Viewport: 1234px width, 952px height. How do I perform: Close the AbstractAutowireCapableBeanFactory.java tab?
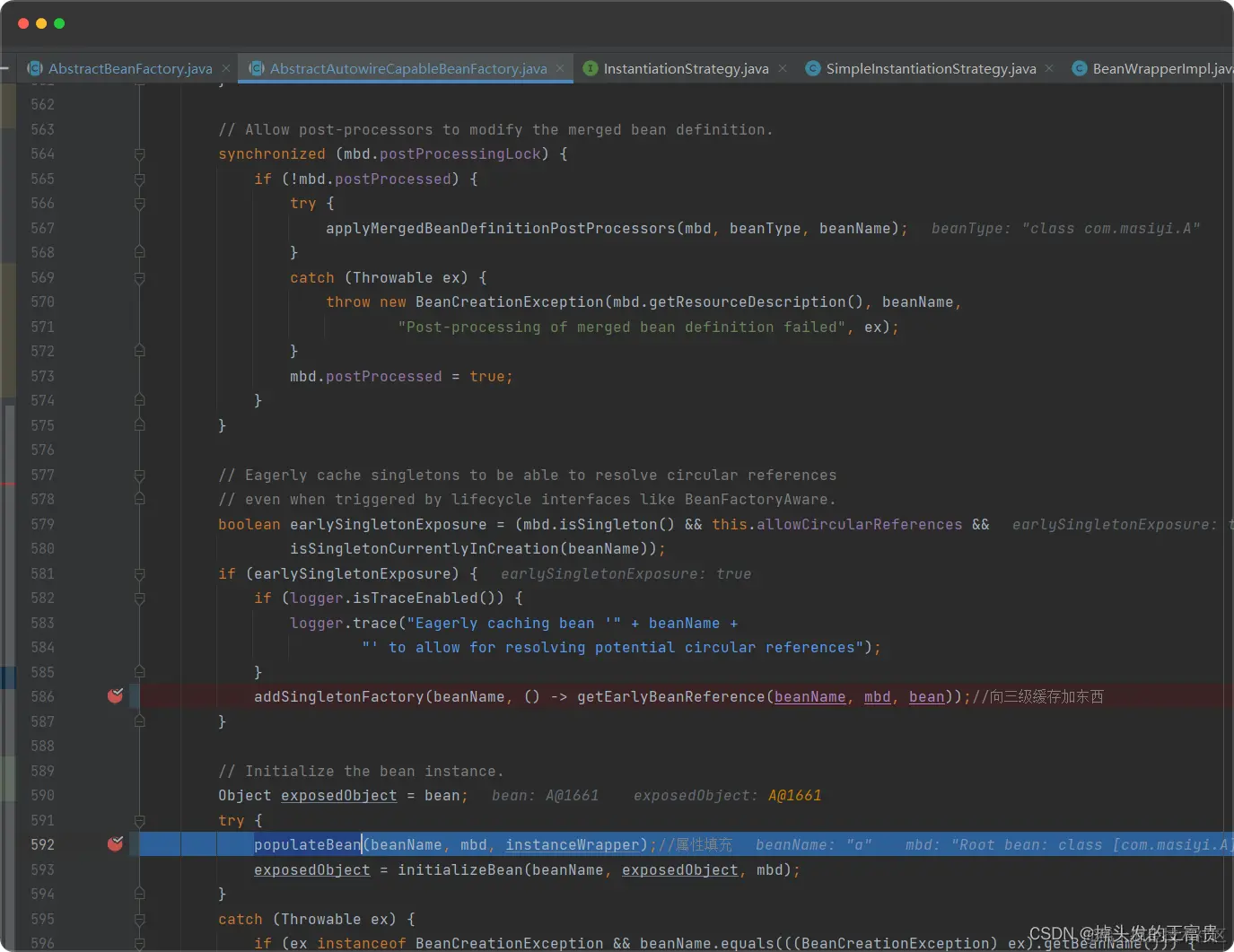[x=560, y=68]
